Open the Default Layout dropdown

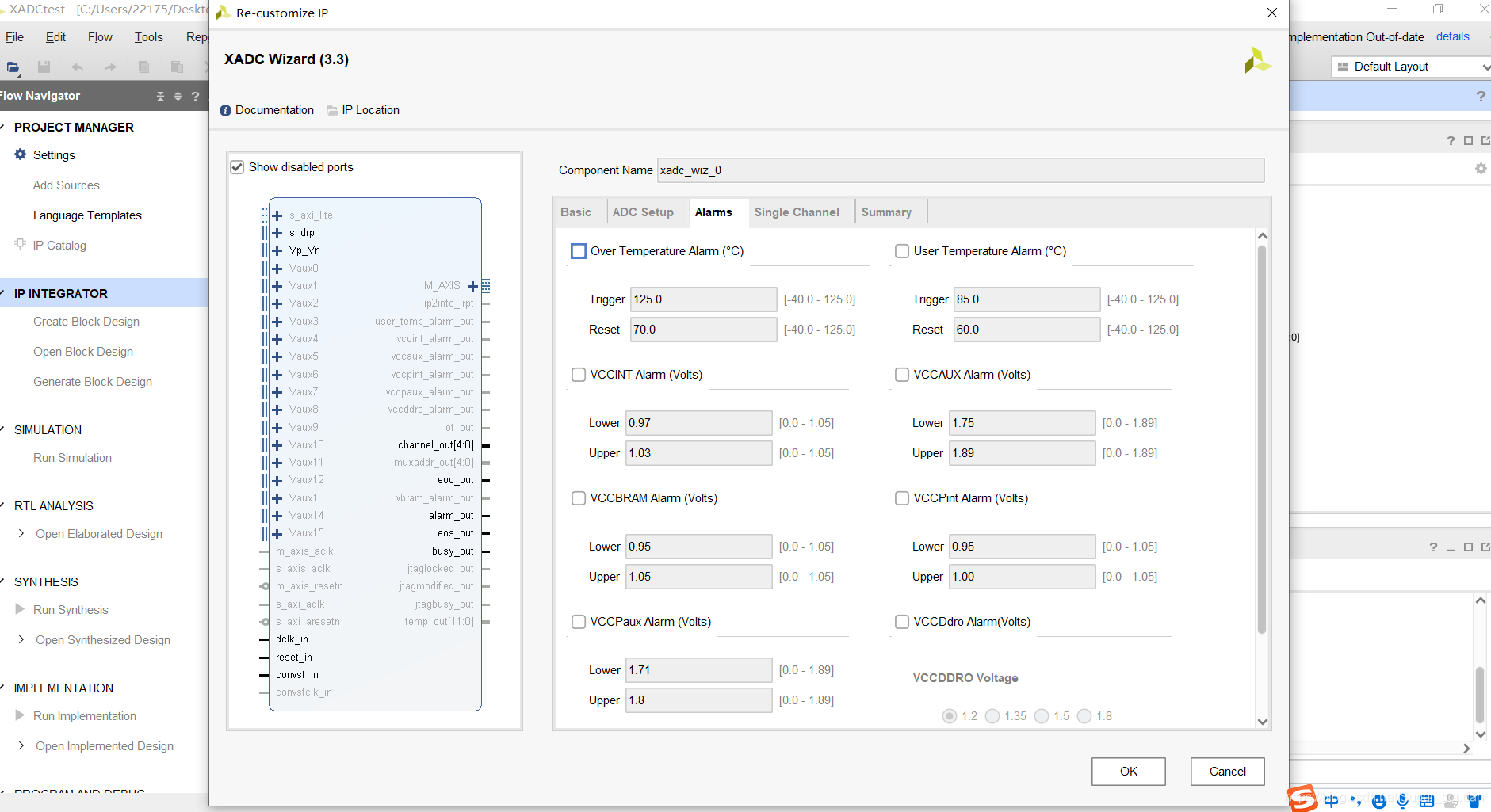click(1411, 67)
